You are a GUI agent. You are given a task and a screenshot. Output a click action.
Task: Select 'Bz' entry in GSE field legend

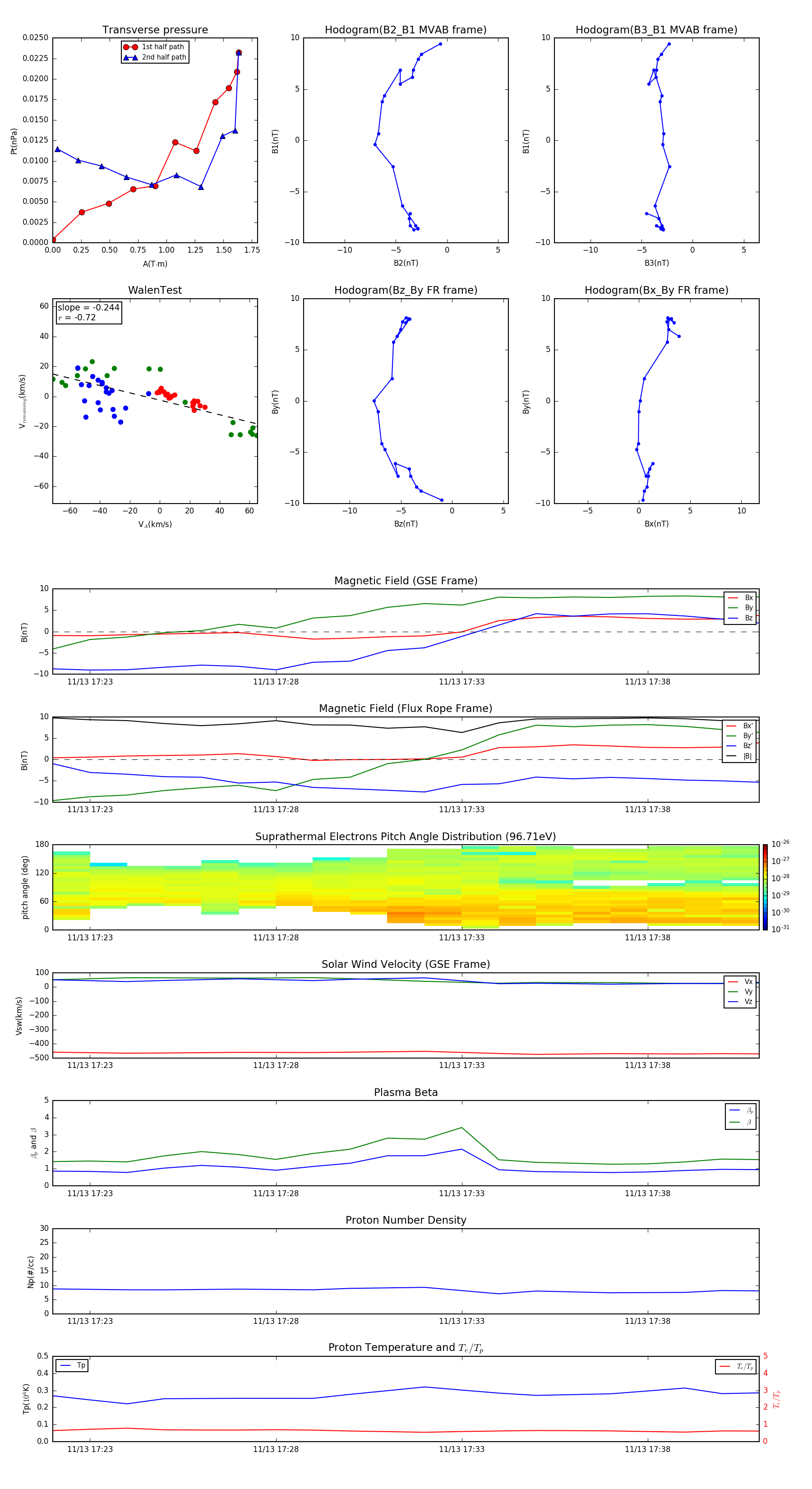click(740, 618)
